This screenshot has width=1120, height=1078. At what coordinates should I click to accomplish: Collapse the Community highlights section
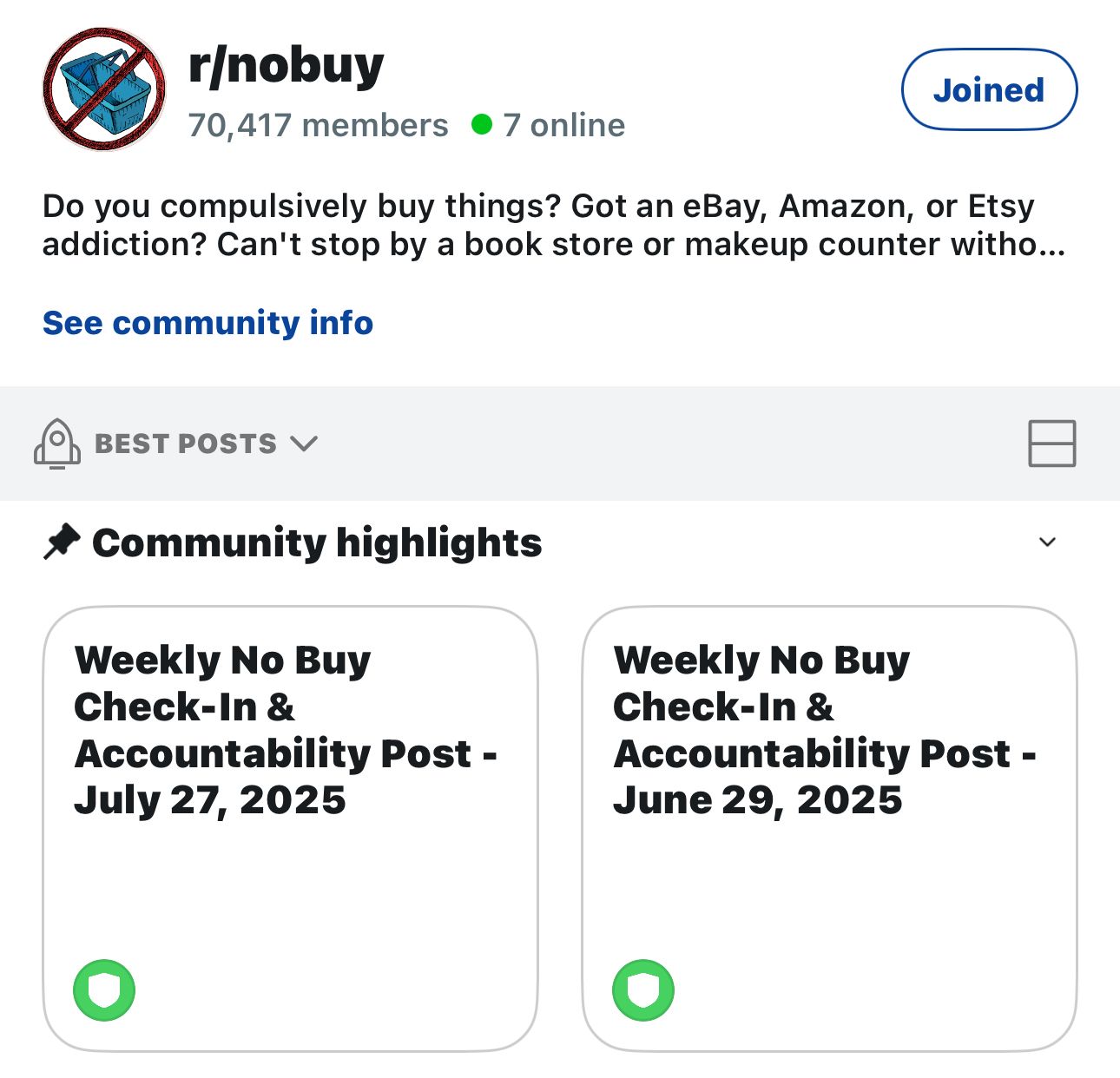tap(1048, 542)
